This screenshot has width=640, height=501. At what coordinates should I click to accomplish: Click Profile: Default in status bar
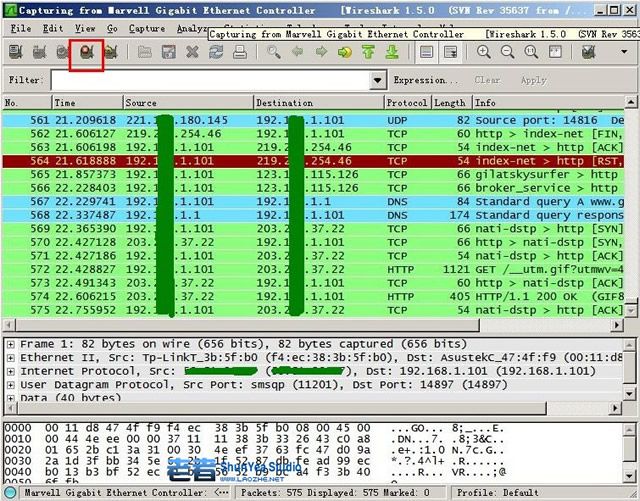click(497, 492)
